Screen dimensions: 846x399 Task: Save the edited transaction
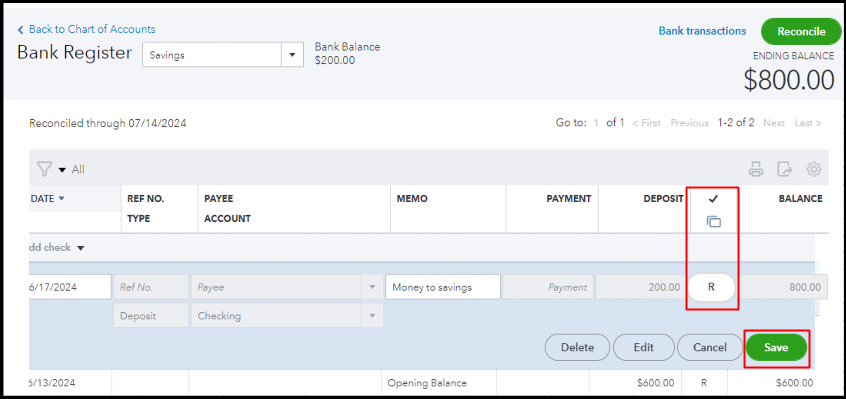[776, 348]
